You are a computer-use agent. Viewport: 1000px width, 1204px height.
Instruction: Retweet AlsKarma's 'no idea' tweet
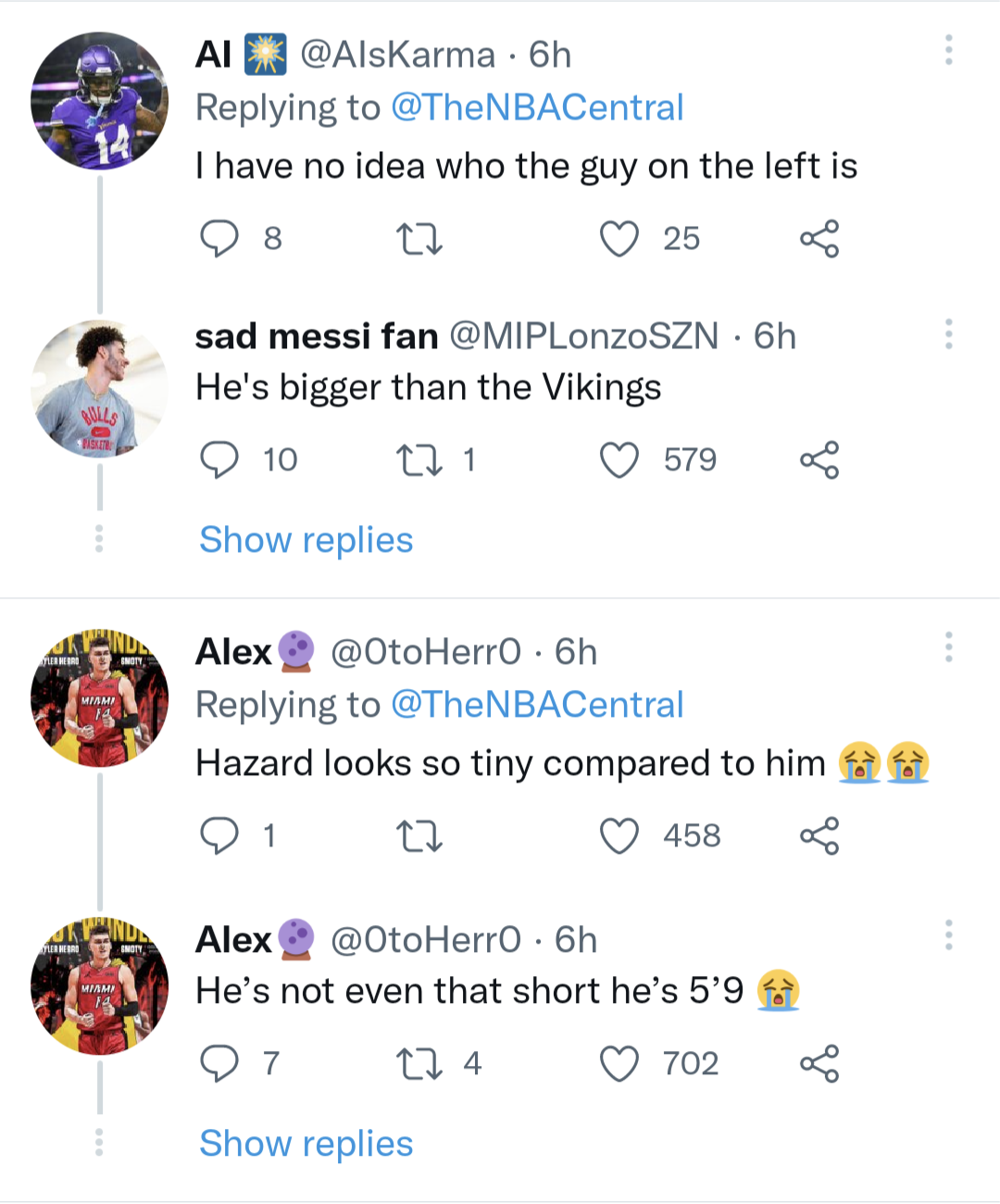pos(419,239)
